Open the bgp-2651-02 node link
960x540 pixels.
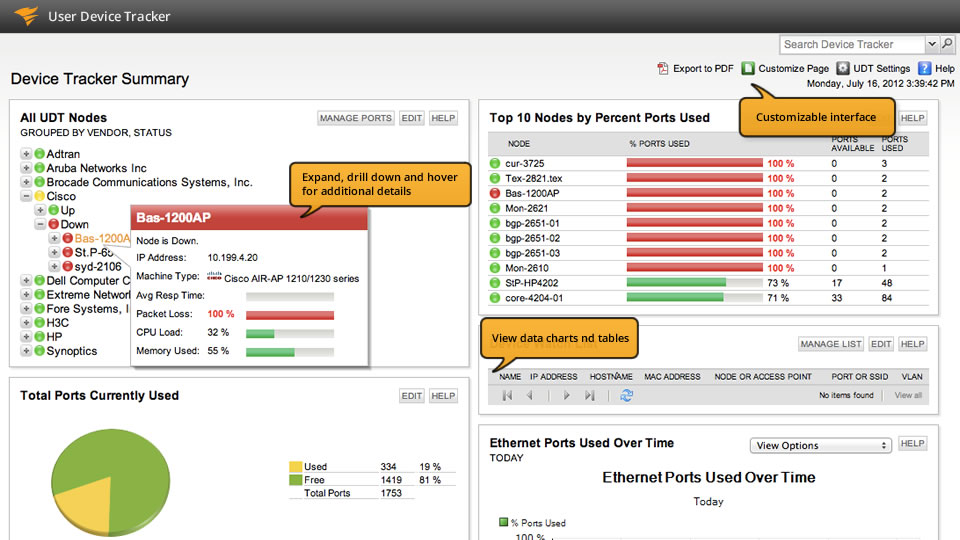pyautogui.click(x=532, y=238)
